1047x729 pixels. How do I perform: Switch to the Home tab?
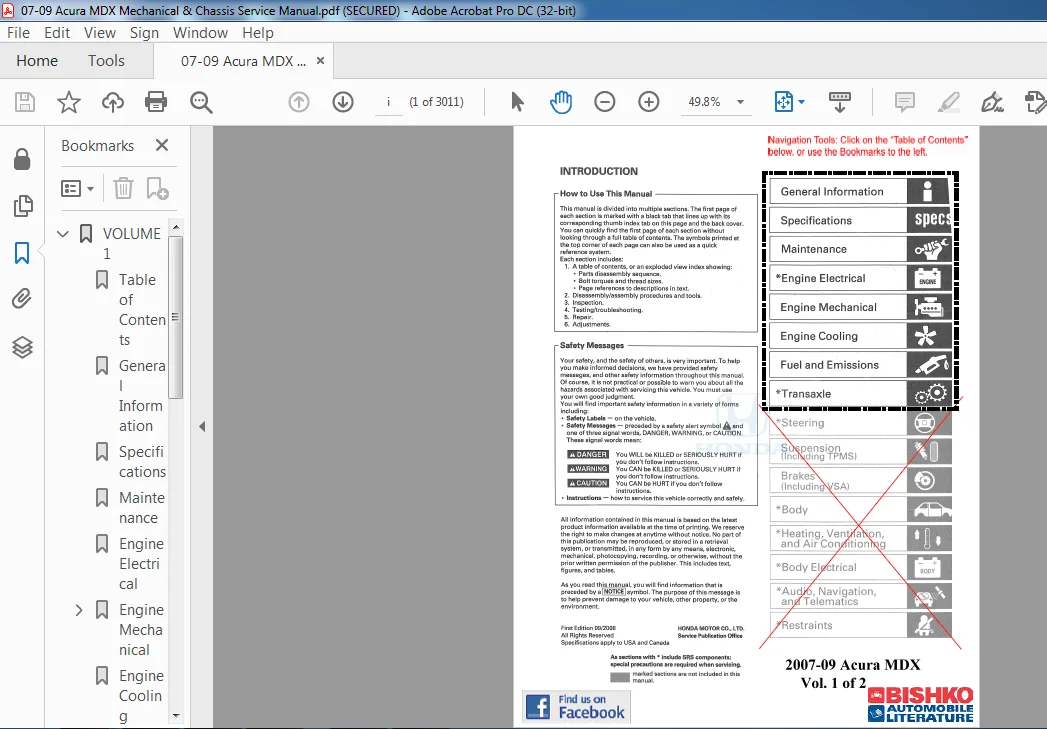pyautogui.click(x=37, y=61)
